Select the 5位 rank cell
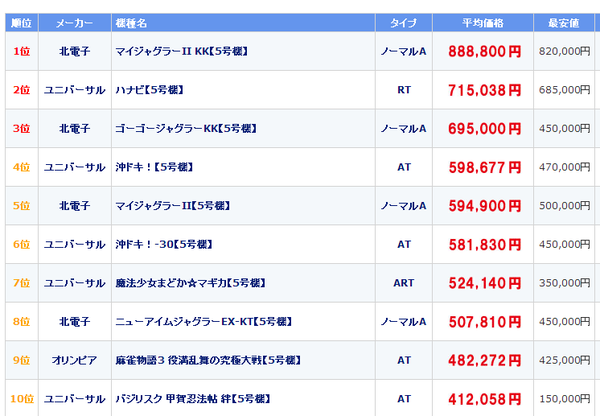Viewport: 600px width, 416px height. [21, 206]
